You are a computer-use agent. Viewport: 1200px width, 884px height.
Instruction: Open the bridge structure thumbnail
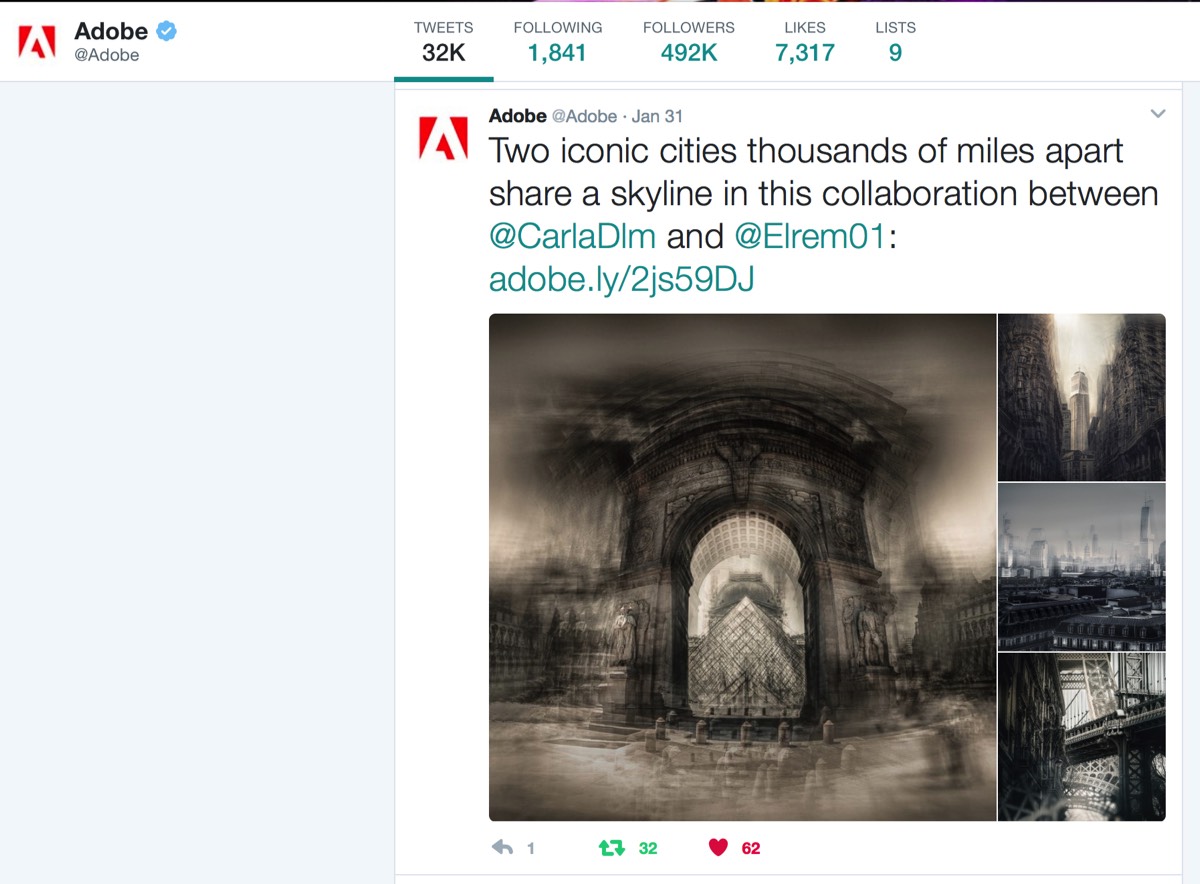pyautogui.click(x=1081, y=737)
